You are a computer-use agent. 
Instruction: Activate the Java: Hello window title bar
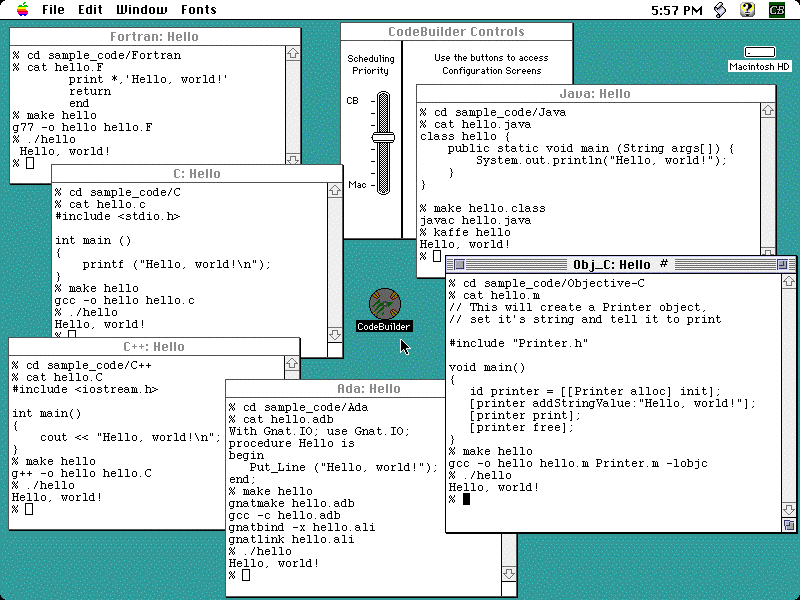(595, 93)
